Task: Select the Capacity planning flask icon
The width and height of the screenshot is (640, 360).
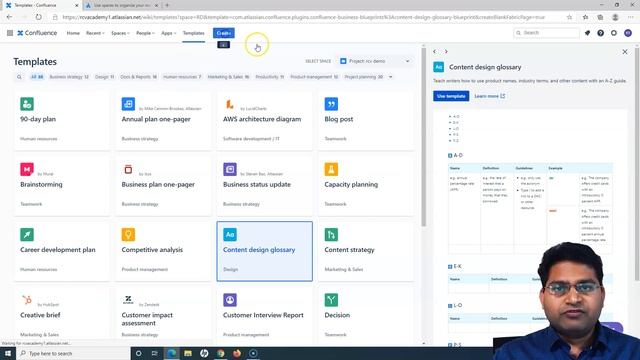Action: point(331,169)
